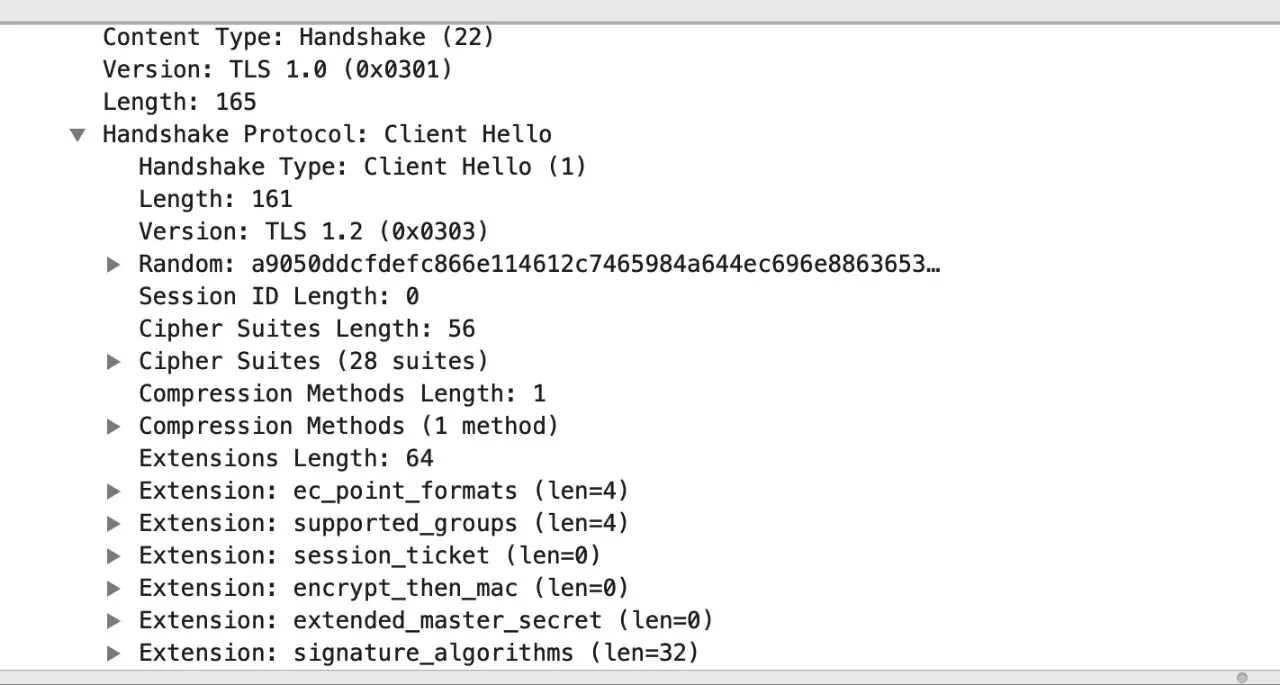Expand the ec_point_formats extension

[x=114, y=491]
